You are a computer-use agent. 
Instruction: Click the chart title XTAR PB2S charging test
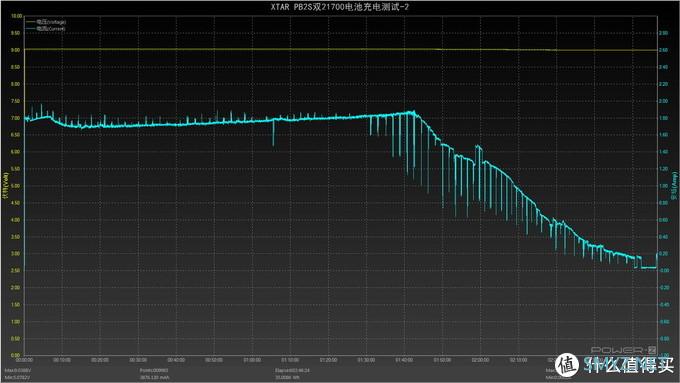click(340, 7)
